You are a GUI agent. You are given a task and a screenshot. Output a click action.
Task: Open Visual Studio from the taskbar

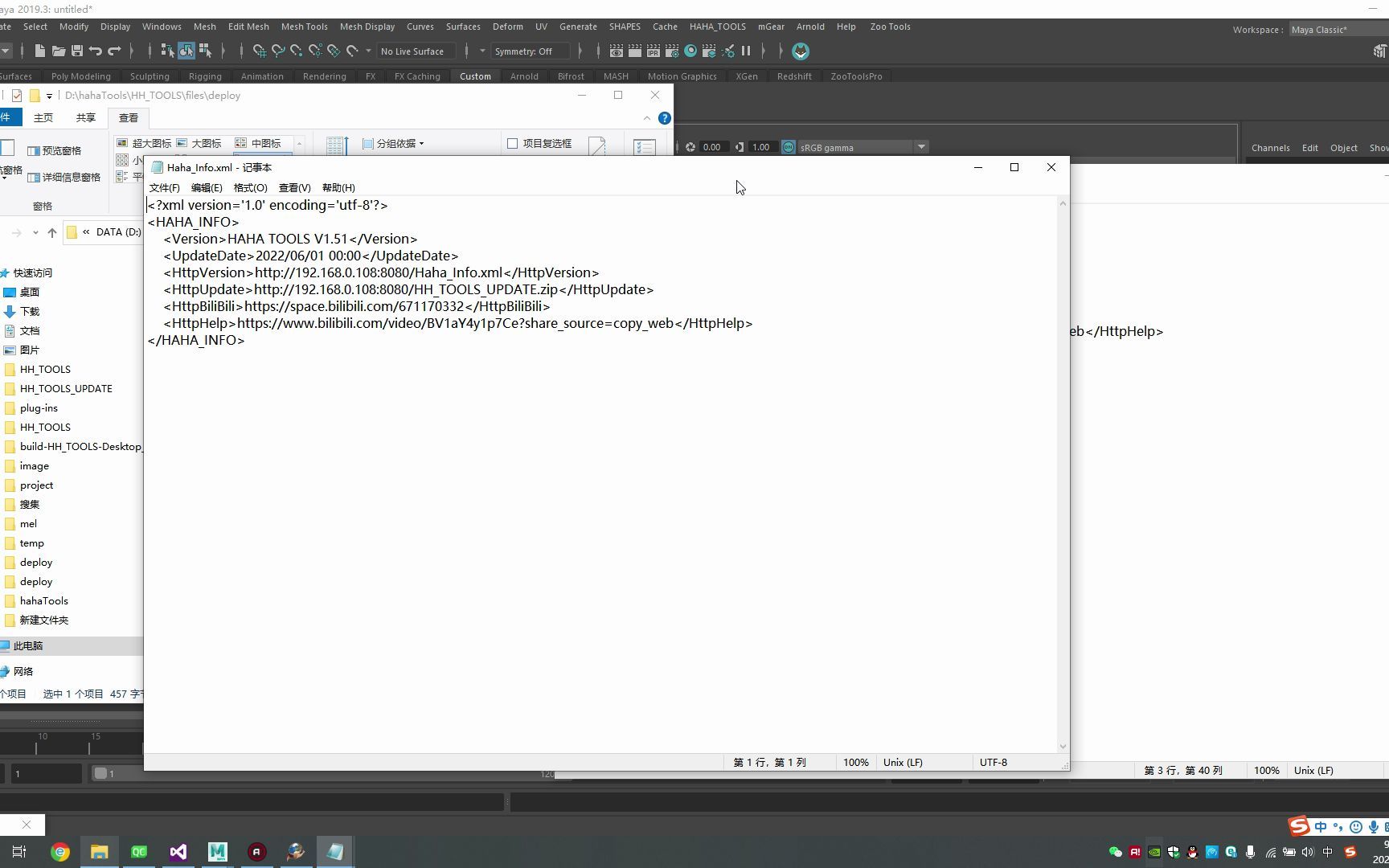(x=178, y=851)
